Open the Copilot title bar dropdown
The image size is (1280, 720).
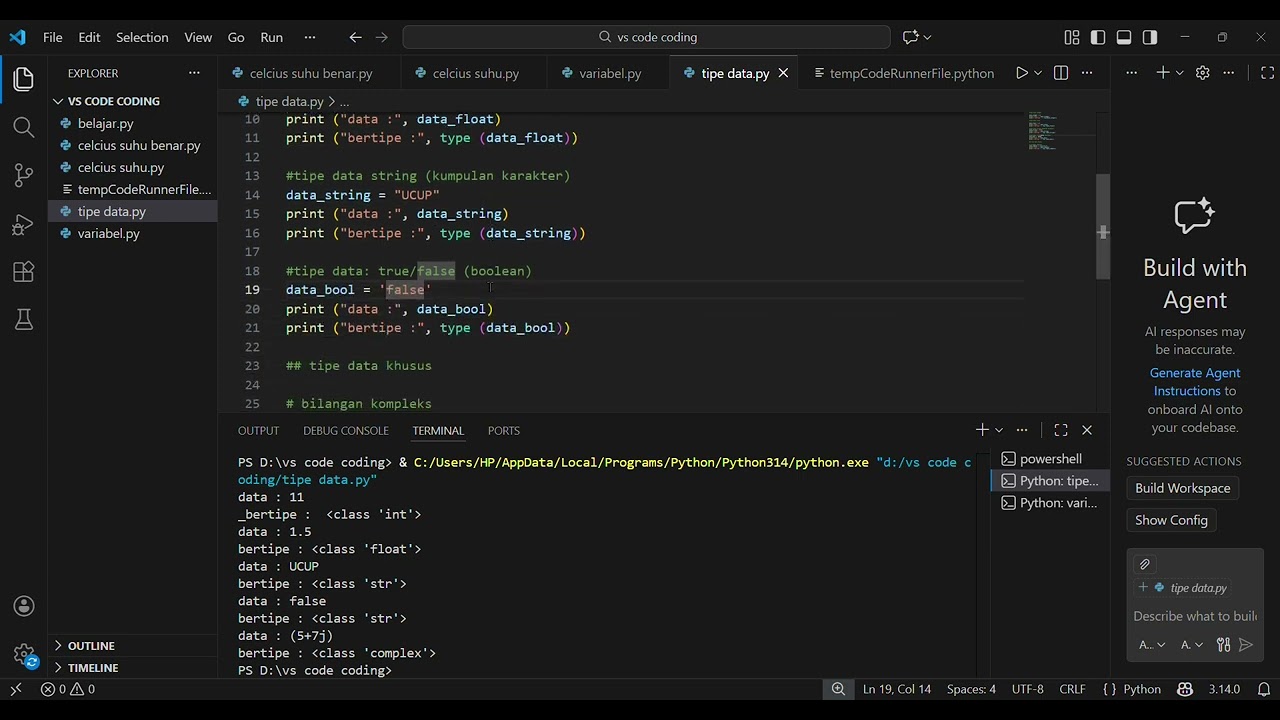(928, 37)
